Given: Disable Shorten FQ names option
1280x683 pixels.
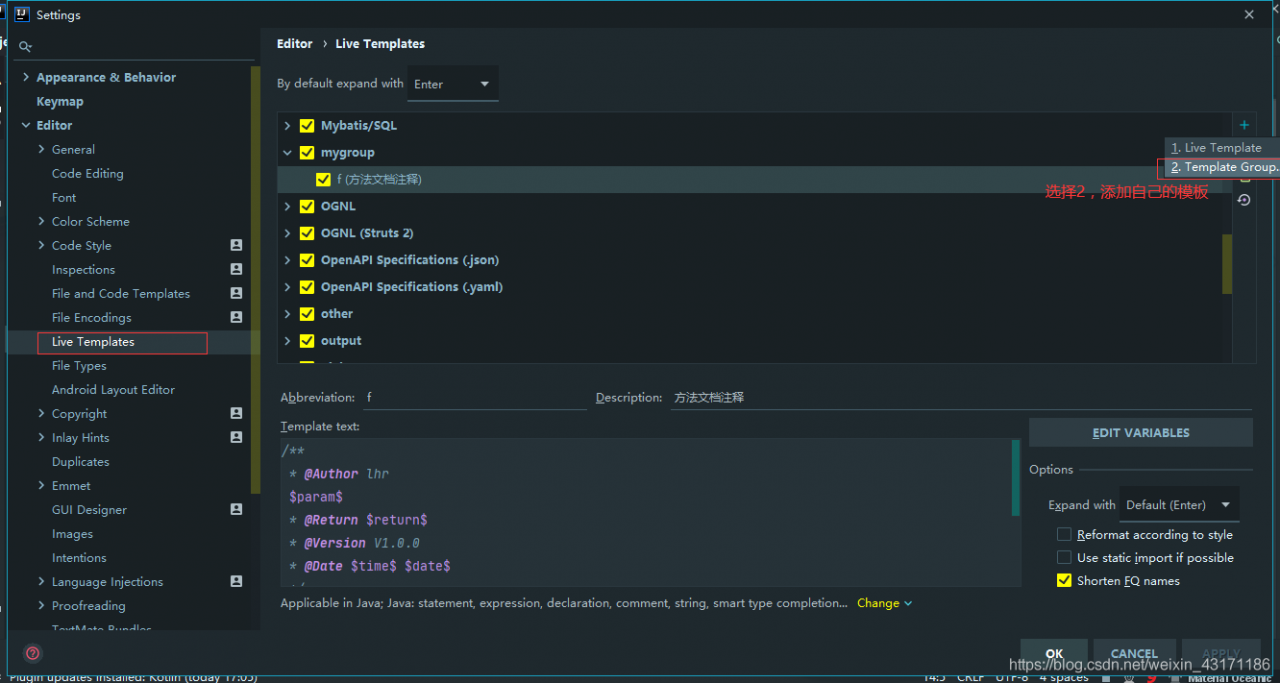Looking at the screenshot, I should click(x=1064, y=581).
